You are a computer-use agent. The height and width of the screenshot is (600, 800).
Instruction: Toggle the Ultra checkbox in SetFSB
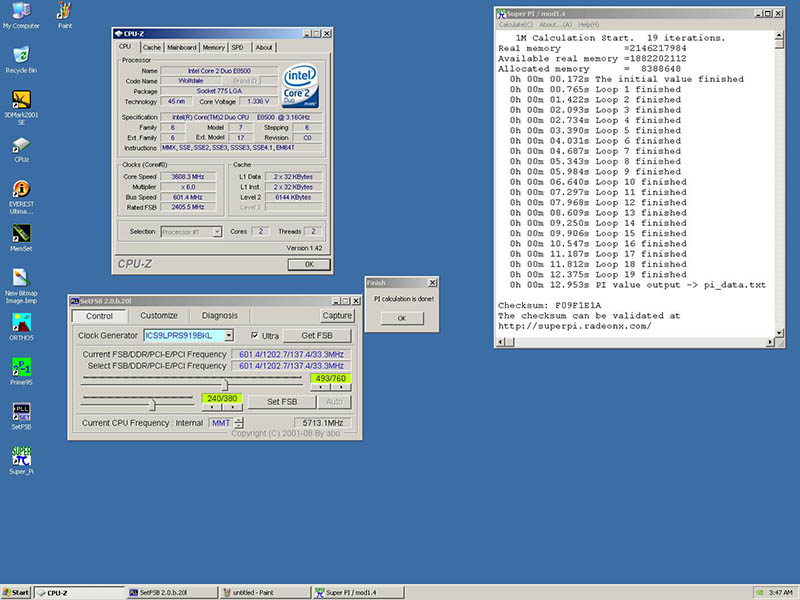click(x=255, y=335)
